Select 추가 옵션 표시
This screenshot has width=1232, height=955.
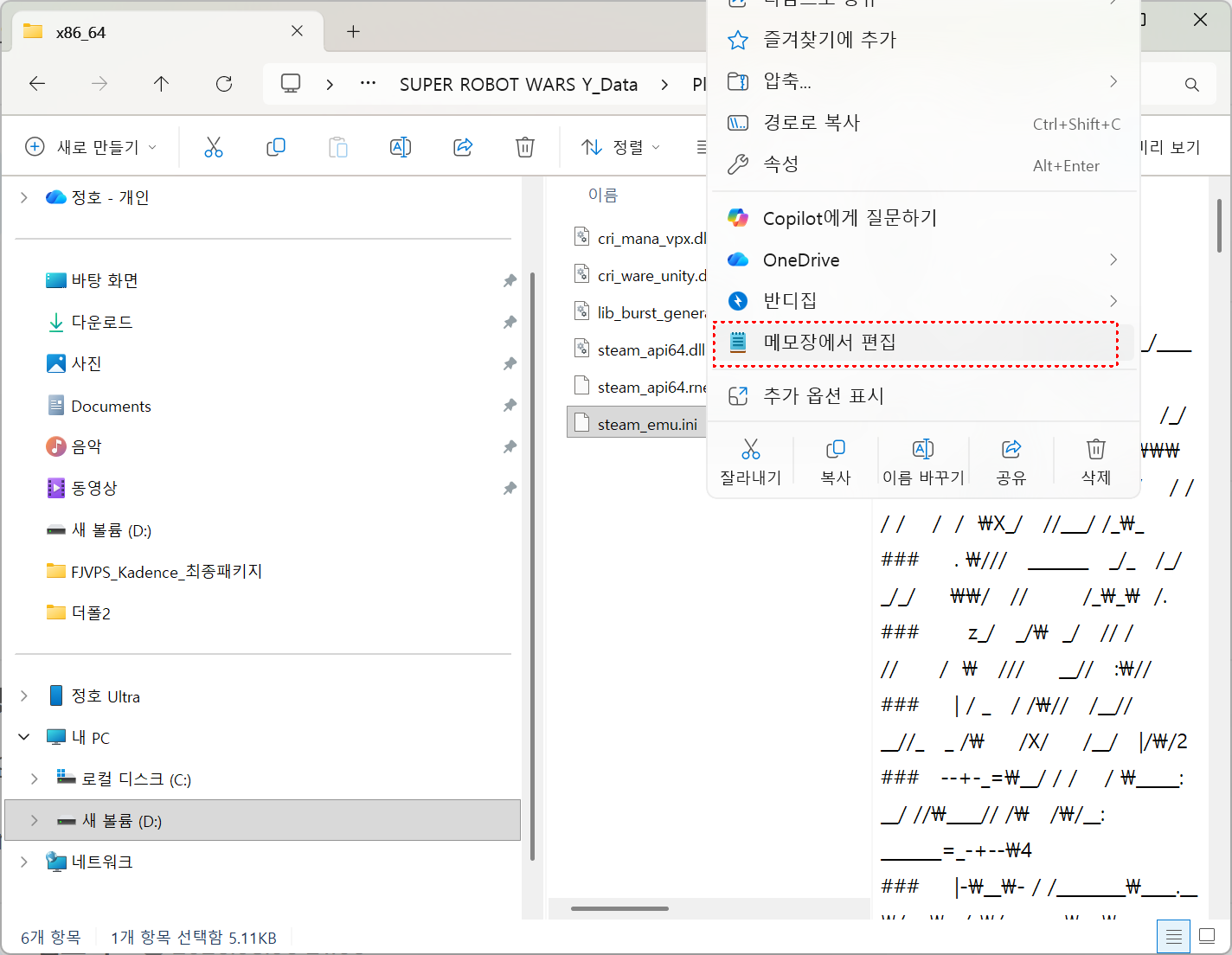[x=922, y=396]
